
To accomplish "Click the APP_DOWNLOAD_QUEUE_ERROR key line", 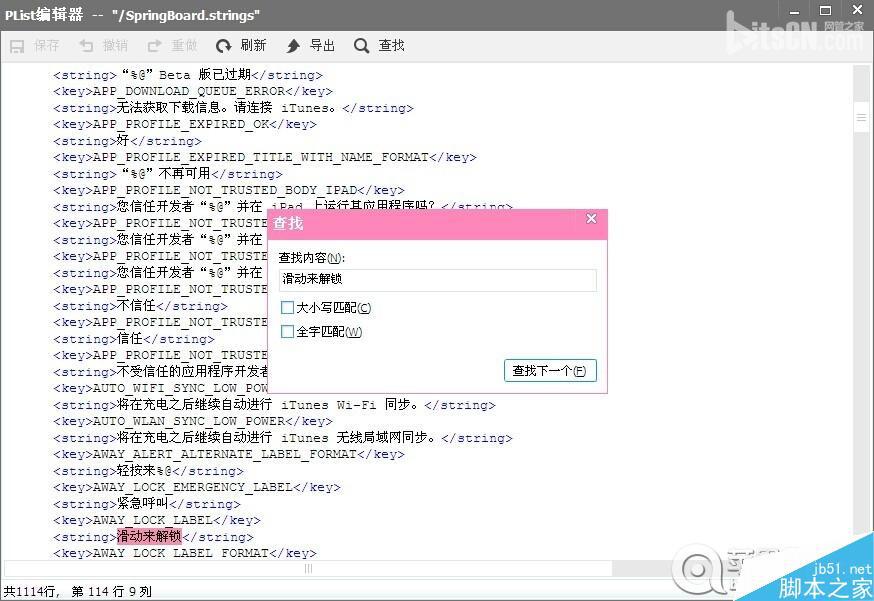I will [193, 91].
